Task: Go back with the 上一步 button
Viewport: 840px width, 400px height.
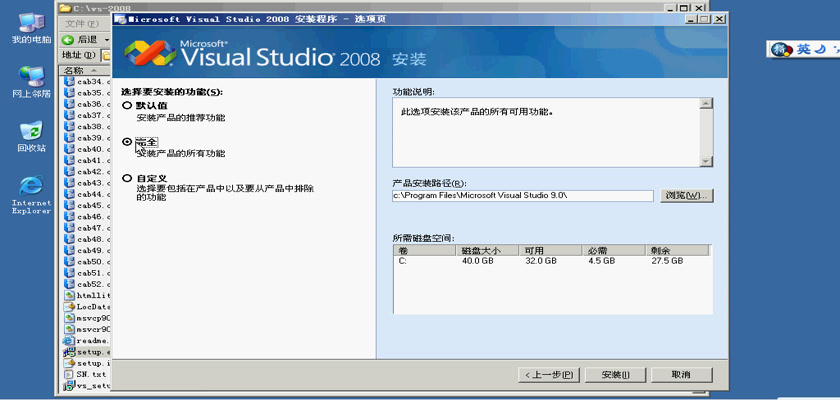Action: [549, 375]
